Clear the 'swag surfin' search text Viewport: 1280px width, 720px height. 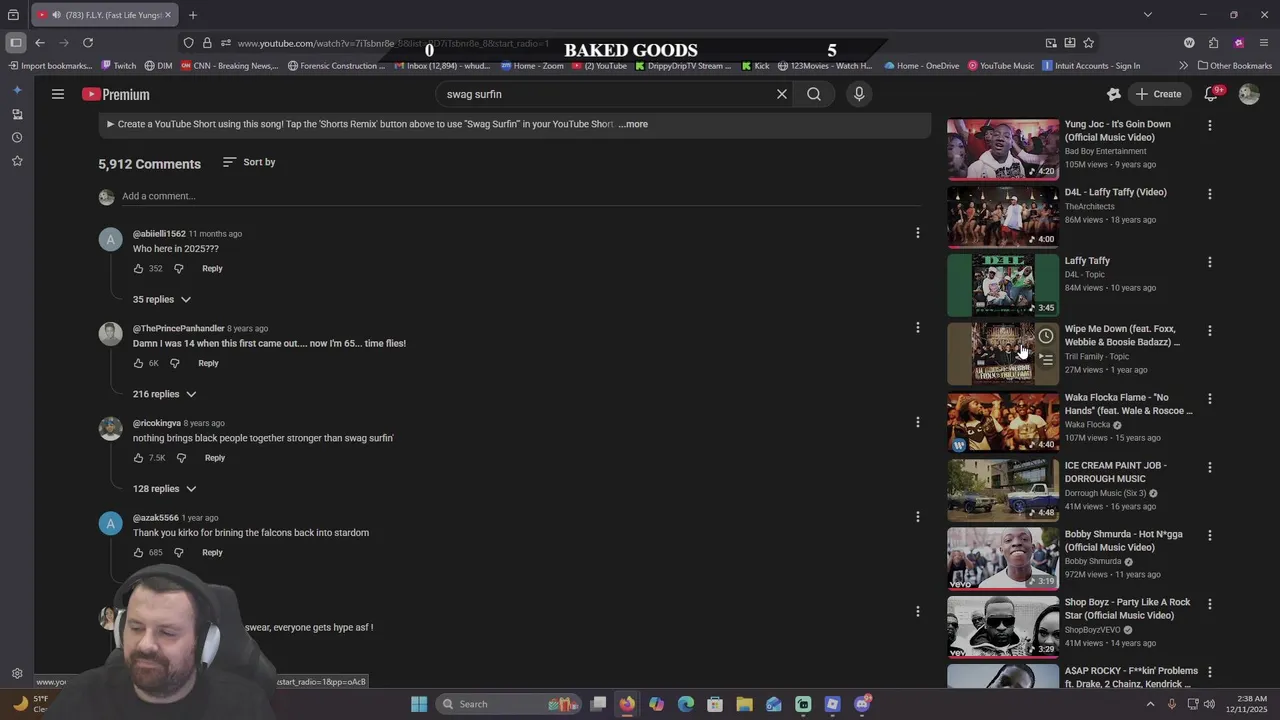(782, 94)
